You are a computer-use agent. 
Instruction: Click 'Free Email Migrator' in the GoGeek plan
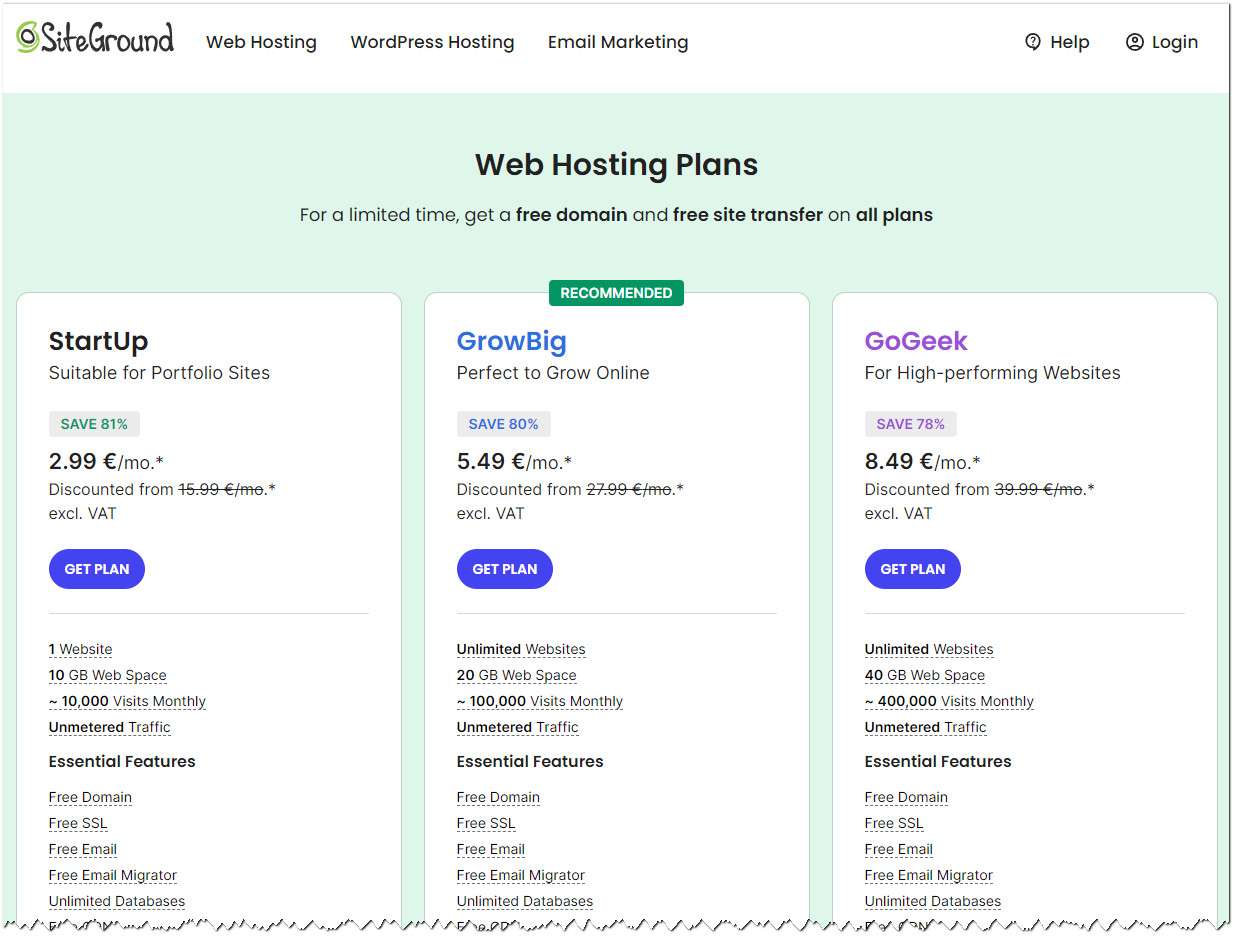pos(929,875)
